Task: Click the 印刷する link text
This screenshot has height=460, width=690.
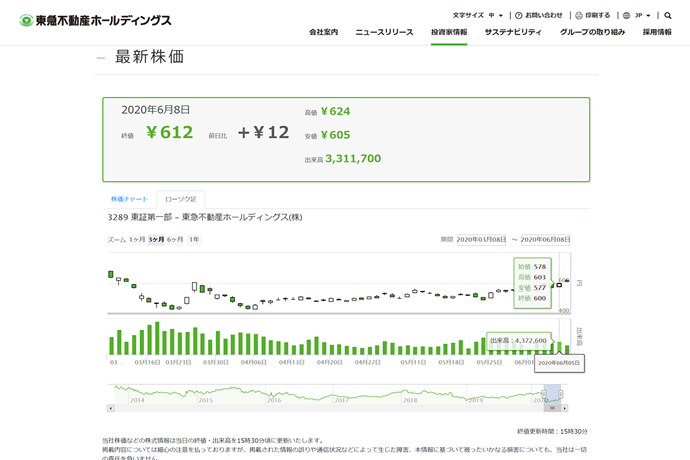Action: (598, 15)
